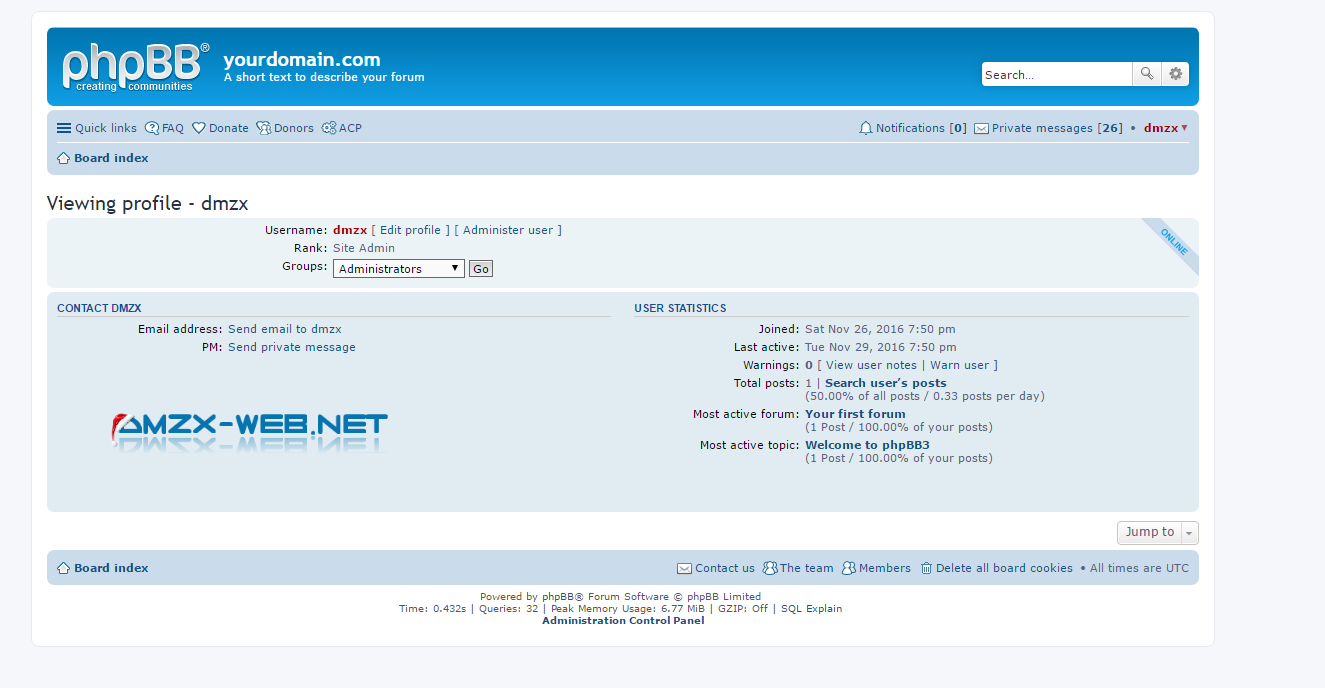Screen dimensions: 1325x688
Task: Open the Jump to dropdown
Action: tap(1157, 532)
